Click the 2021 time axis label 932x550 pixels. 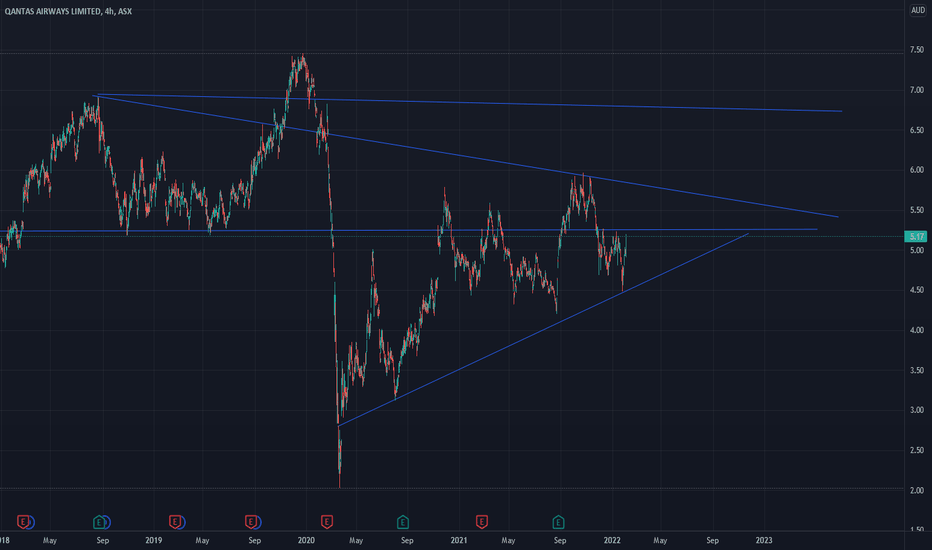coord(459,540)
